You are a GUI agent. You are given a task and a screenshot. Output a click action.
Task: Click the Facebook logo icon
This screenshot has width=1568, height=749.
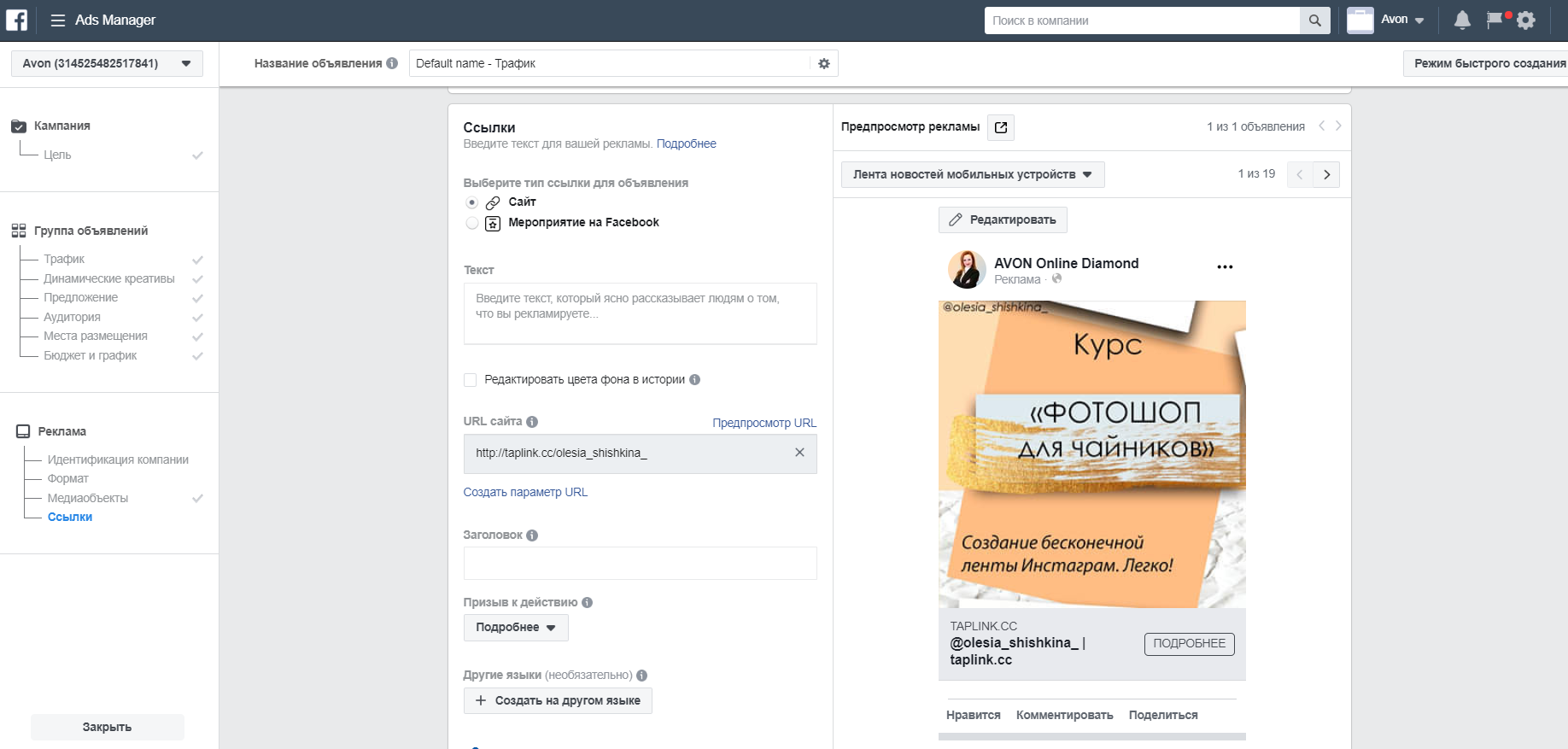coord(17,20)
